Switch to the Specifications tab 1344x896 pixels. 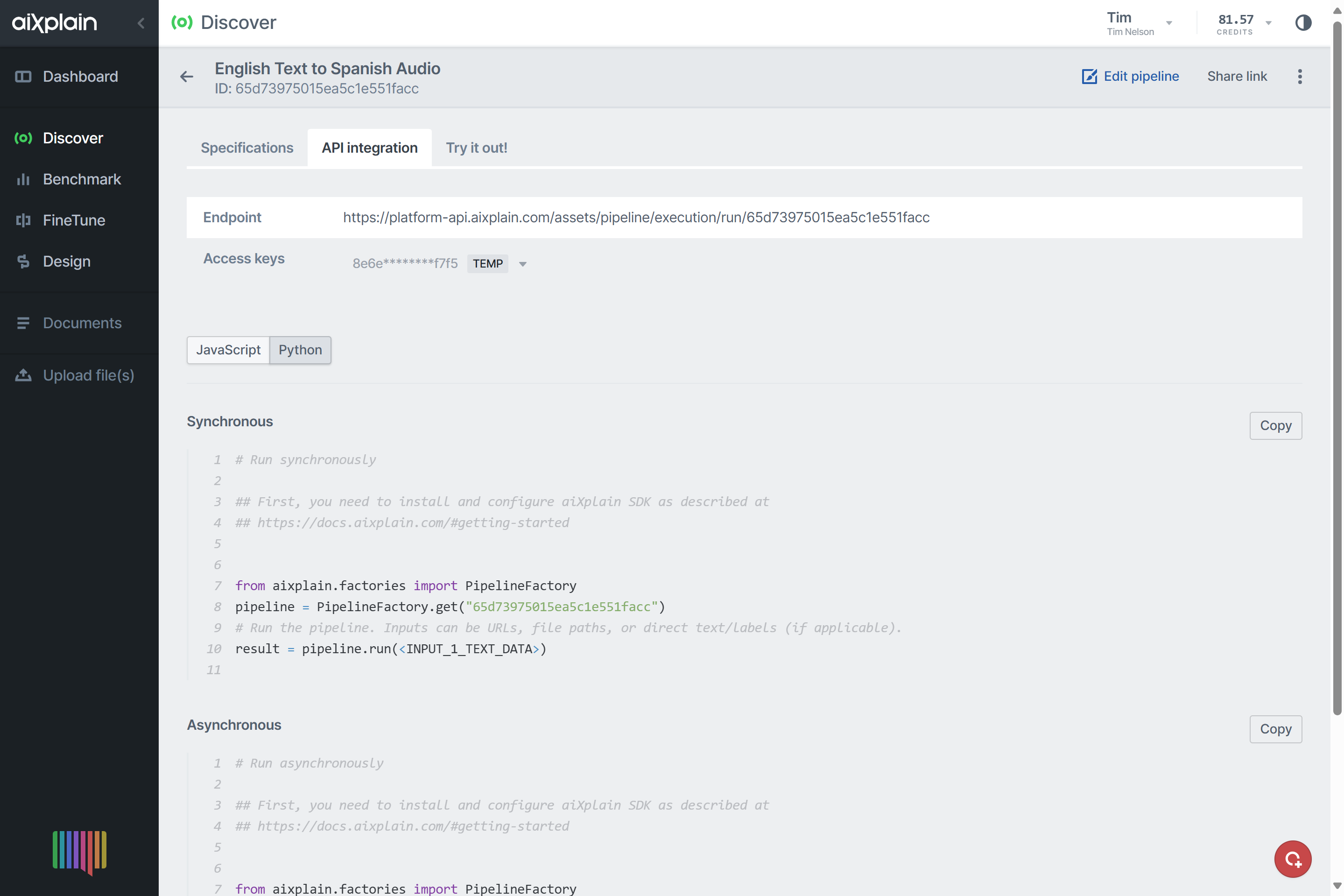tap(247, 148)
